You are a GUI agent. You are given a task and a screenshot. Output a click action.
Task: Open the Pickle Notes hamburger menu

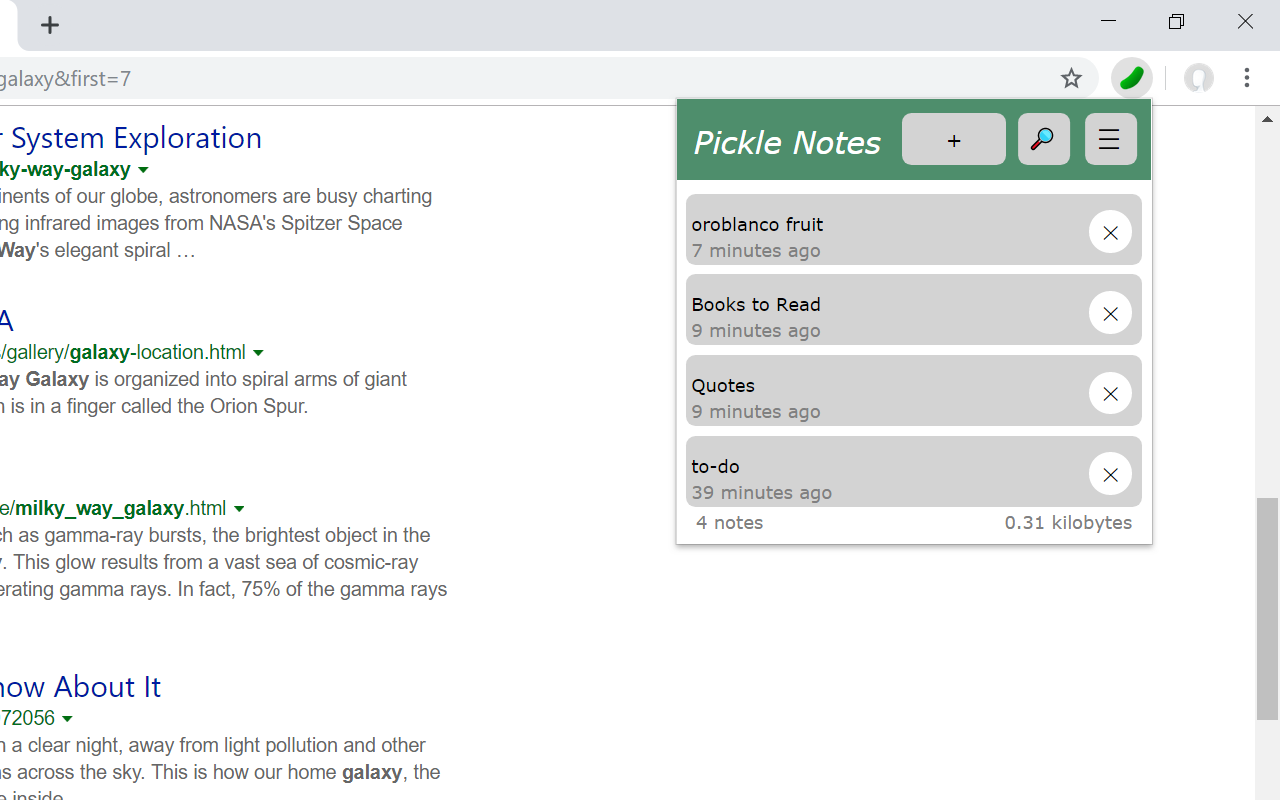click(1110, 139)
